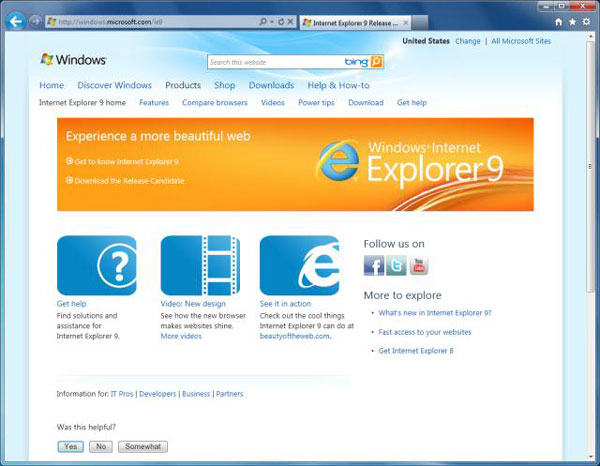Open Help & How-to navigation item
The width and height of the screenshot is (600, 466).
click(x=338, y=85)
